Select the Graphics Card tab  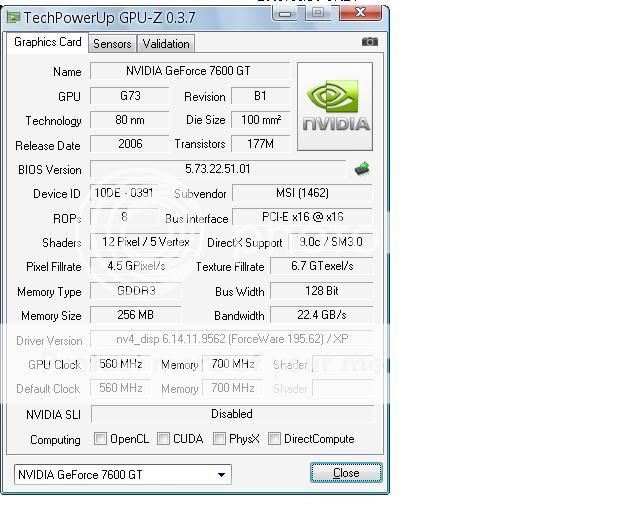[47, 43]
